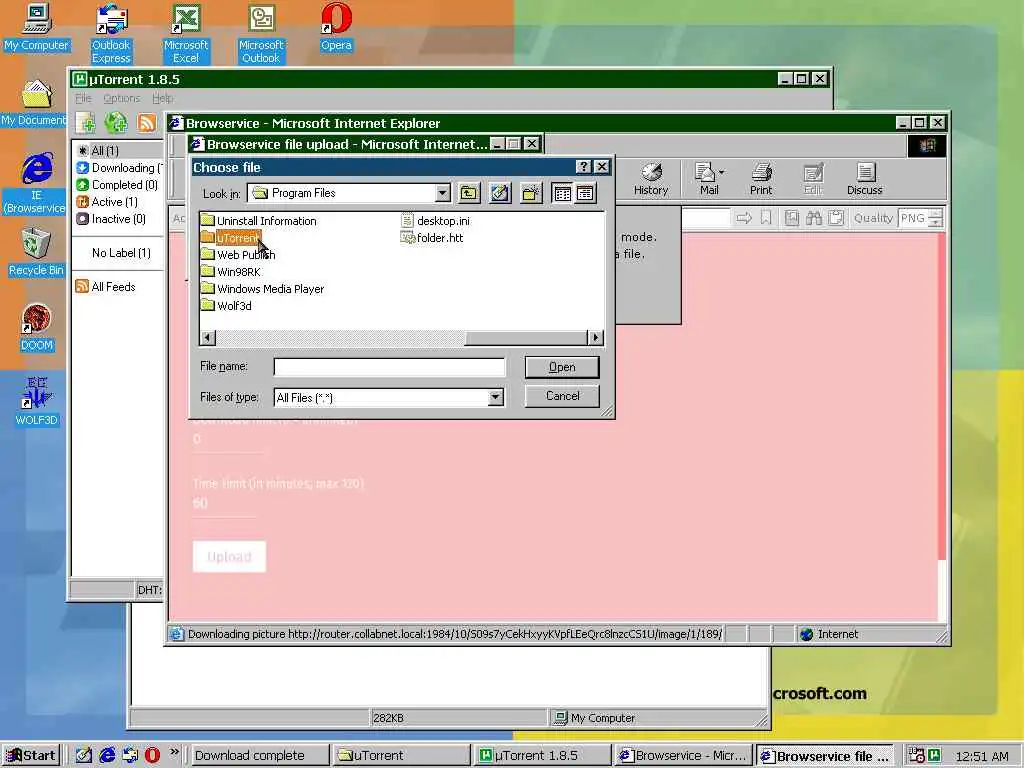
Task: Select Inactive (0) category in uTorrent sidebar
Action: (111, 219)
